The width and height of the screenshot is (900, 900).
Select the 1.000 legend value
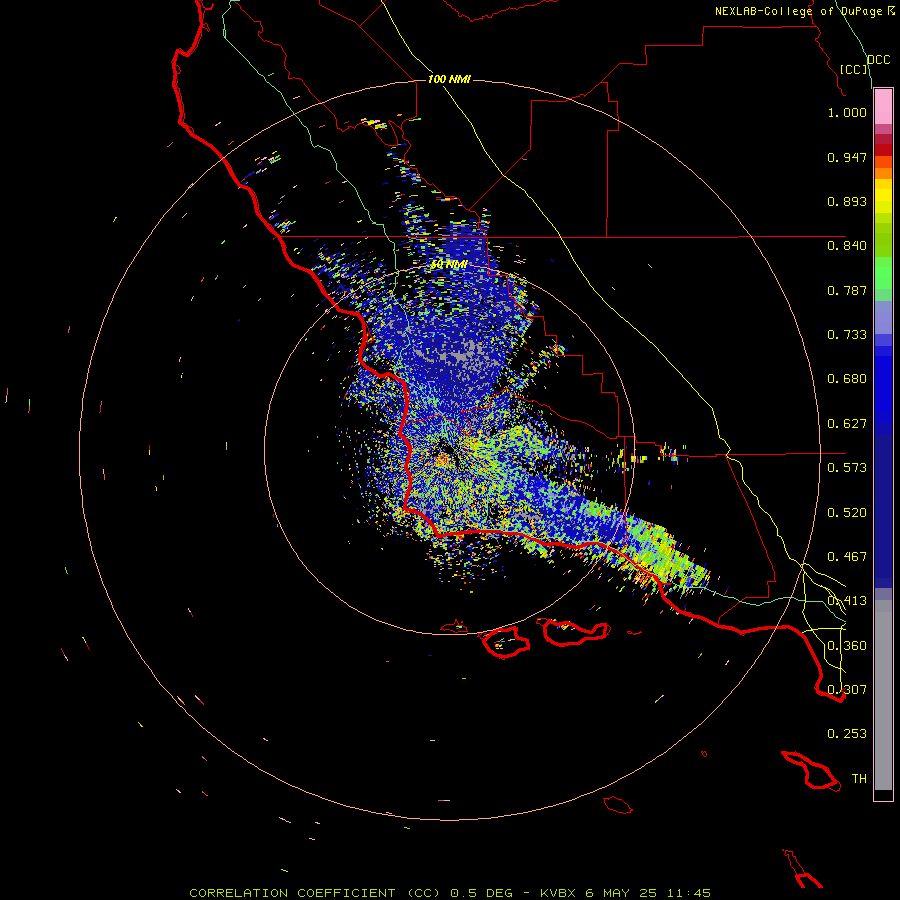click(x=847, y=112)
